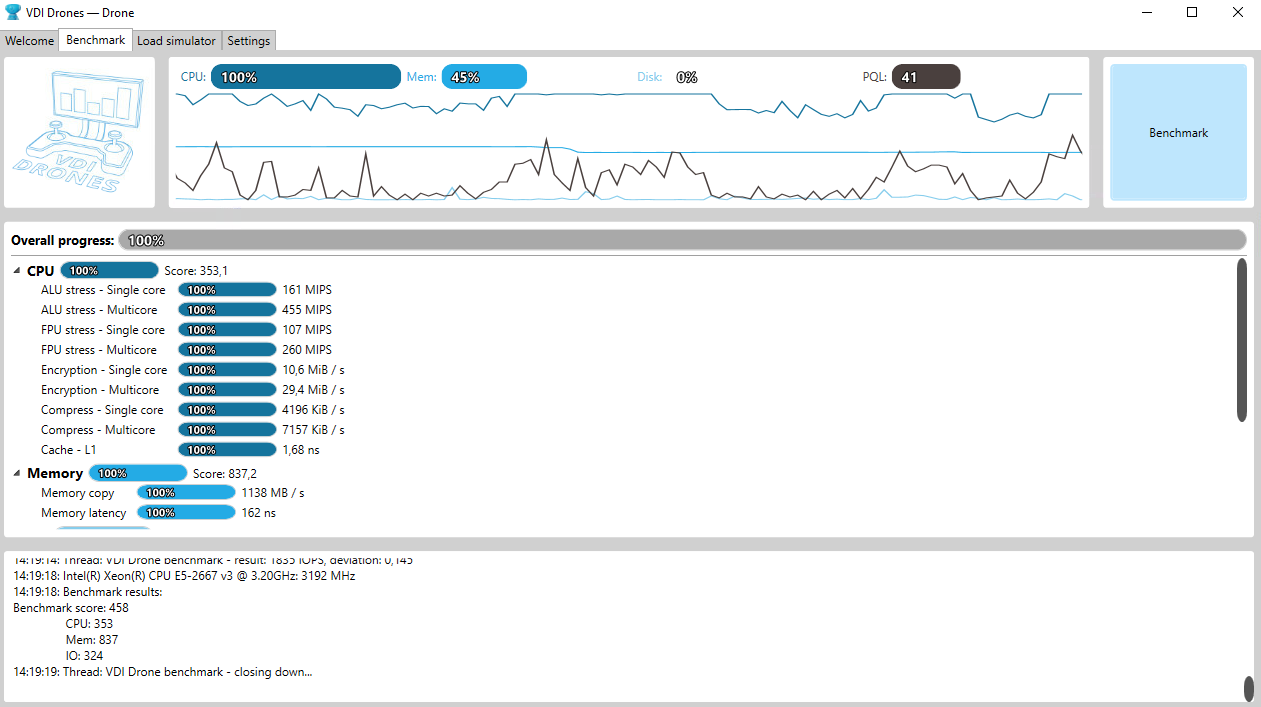The height and width of the screenshot is (707, 1261).
Task: Click the 455 MIPS result value
Action: tap(307, 310)
